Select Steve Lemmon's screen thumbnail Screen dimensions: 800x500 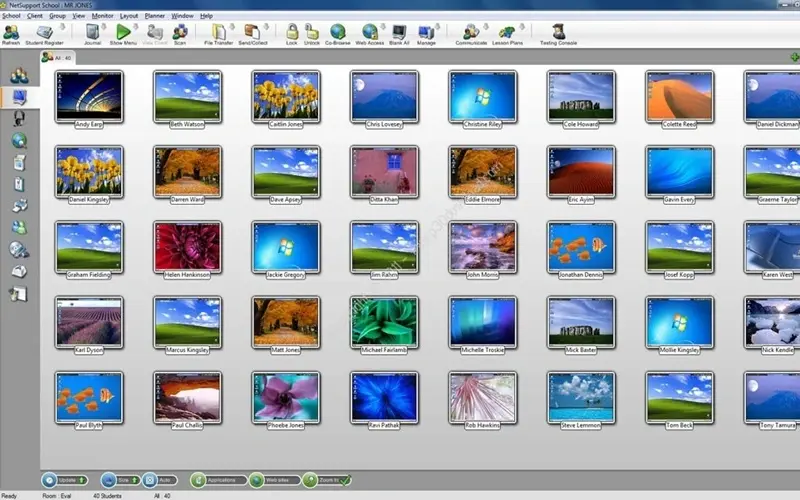(581, 397)
